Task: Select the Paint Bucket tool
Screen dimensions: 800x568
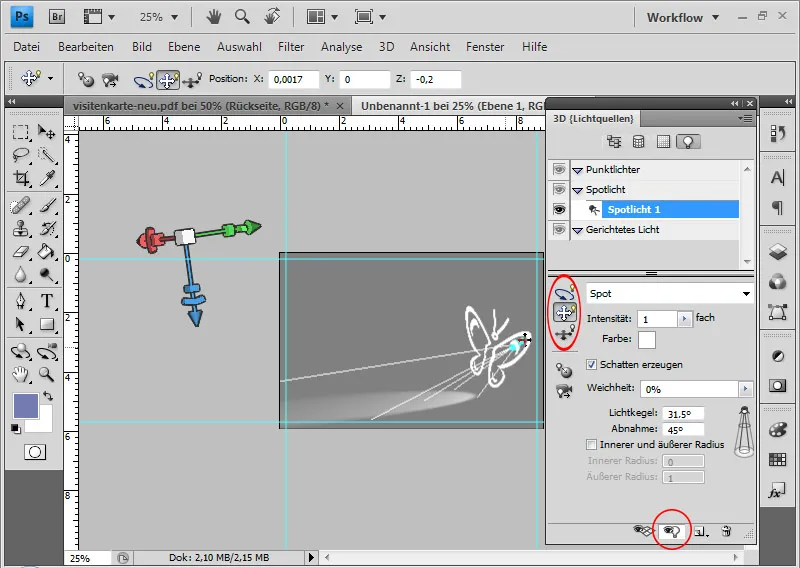Action: (46, 252)
